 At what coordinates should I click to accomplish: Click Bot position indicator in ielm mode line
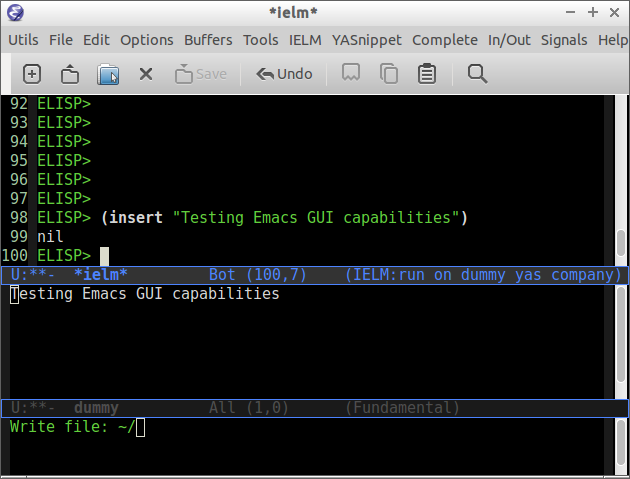(222, 275)
